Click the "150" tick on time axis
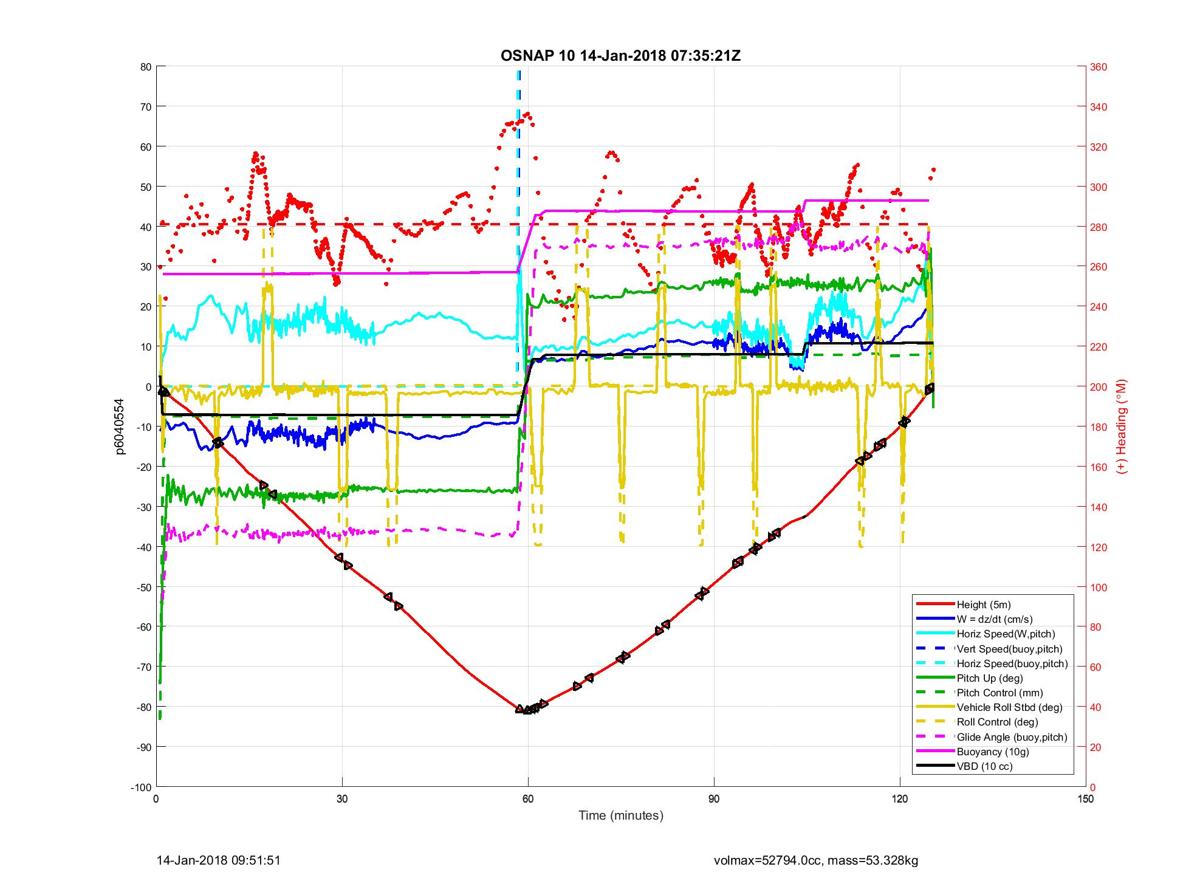 tap(1086, 799)
